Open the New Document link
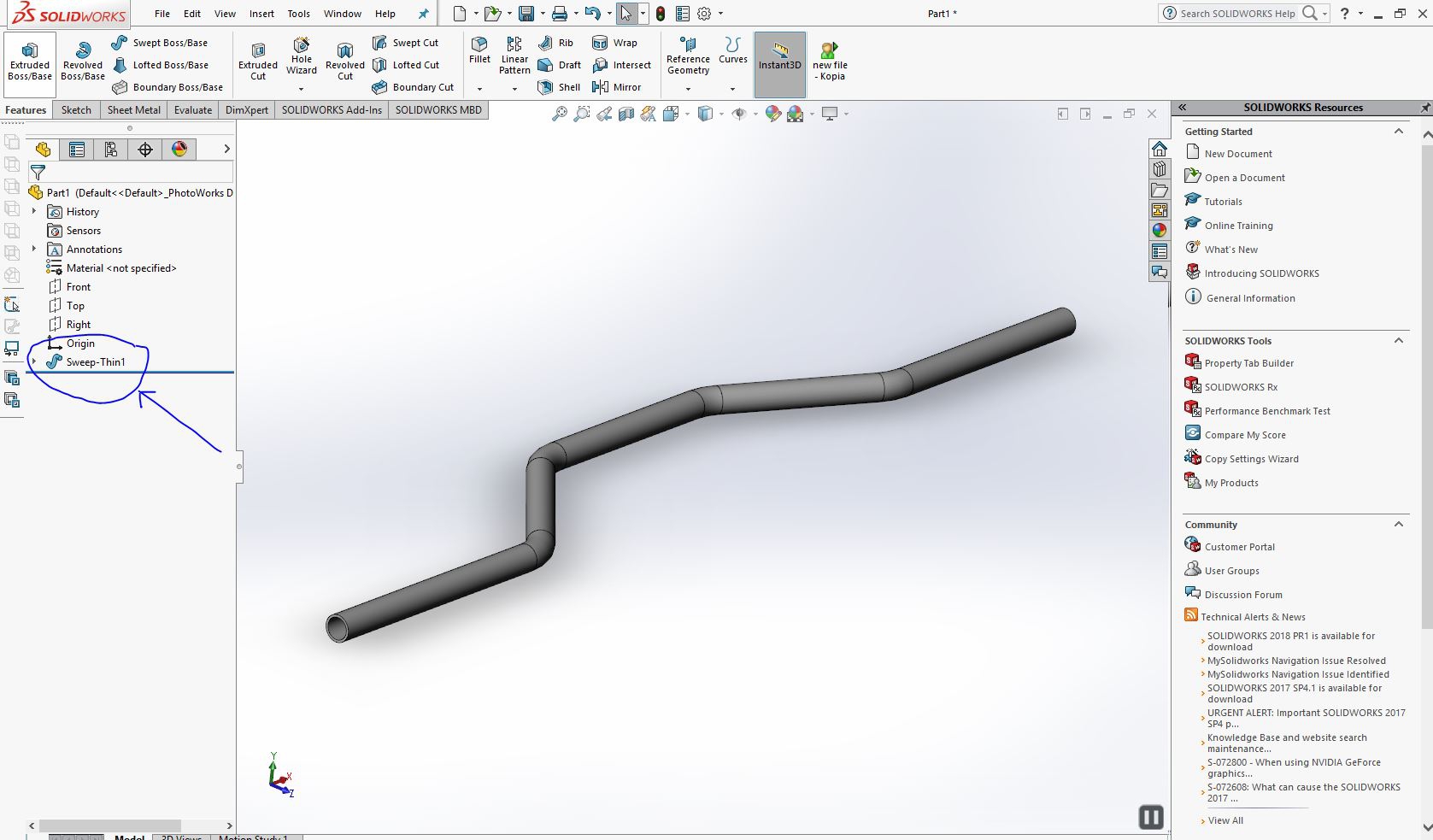The width and height of the screenshot is (1433, 840). 1238,154
